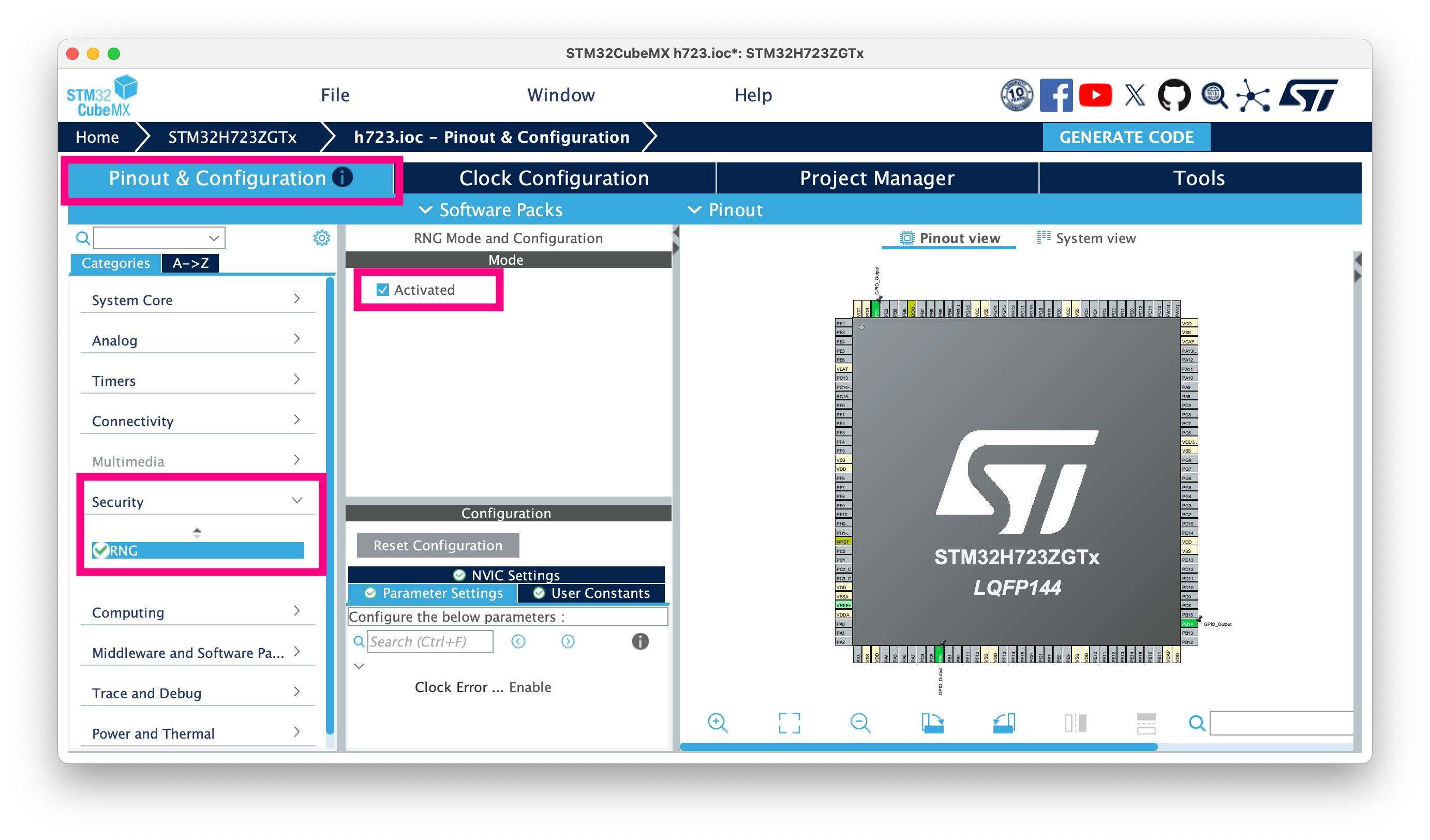Show parameter info icon
The width and height of the screenshot is (1430, 840).
coord(640,641)
